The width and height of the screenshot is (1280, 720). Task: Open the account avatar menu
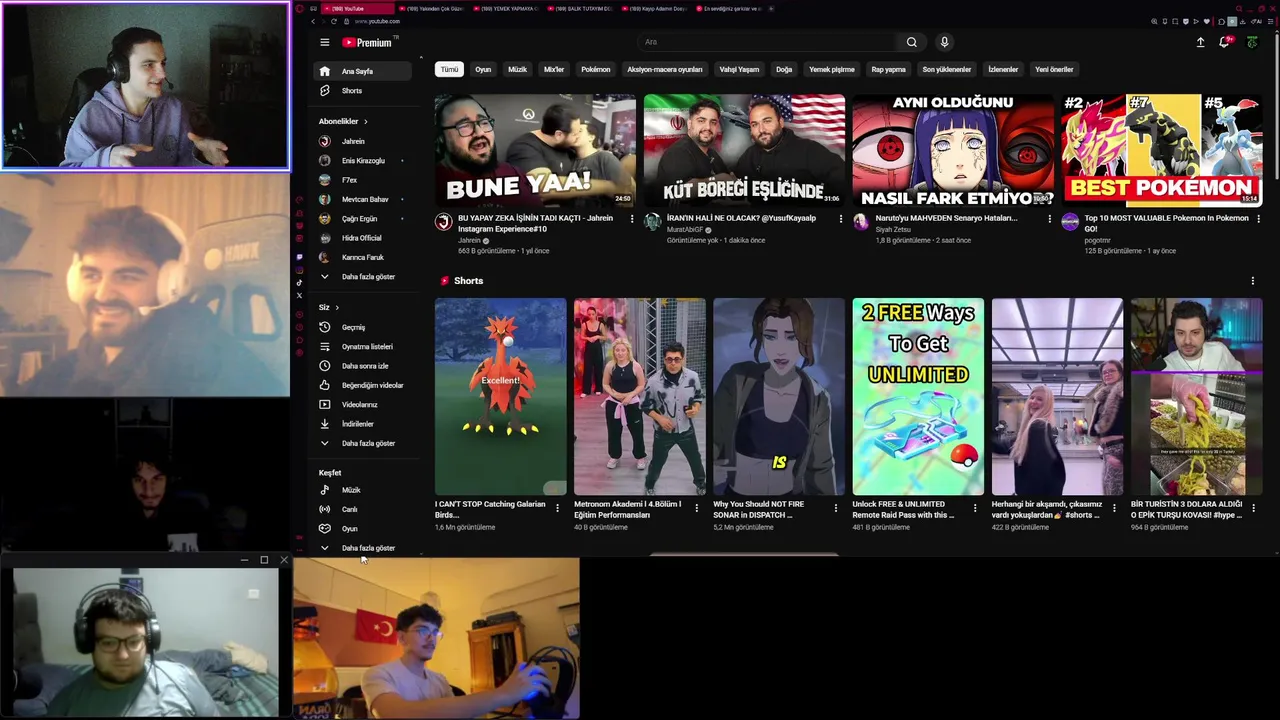coord(1252,42)
